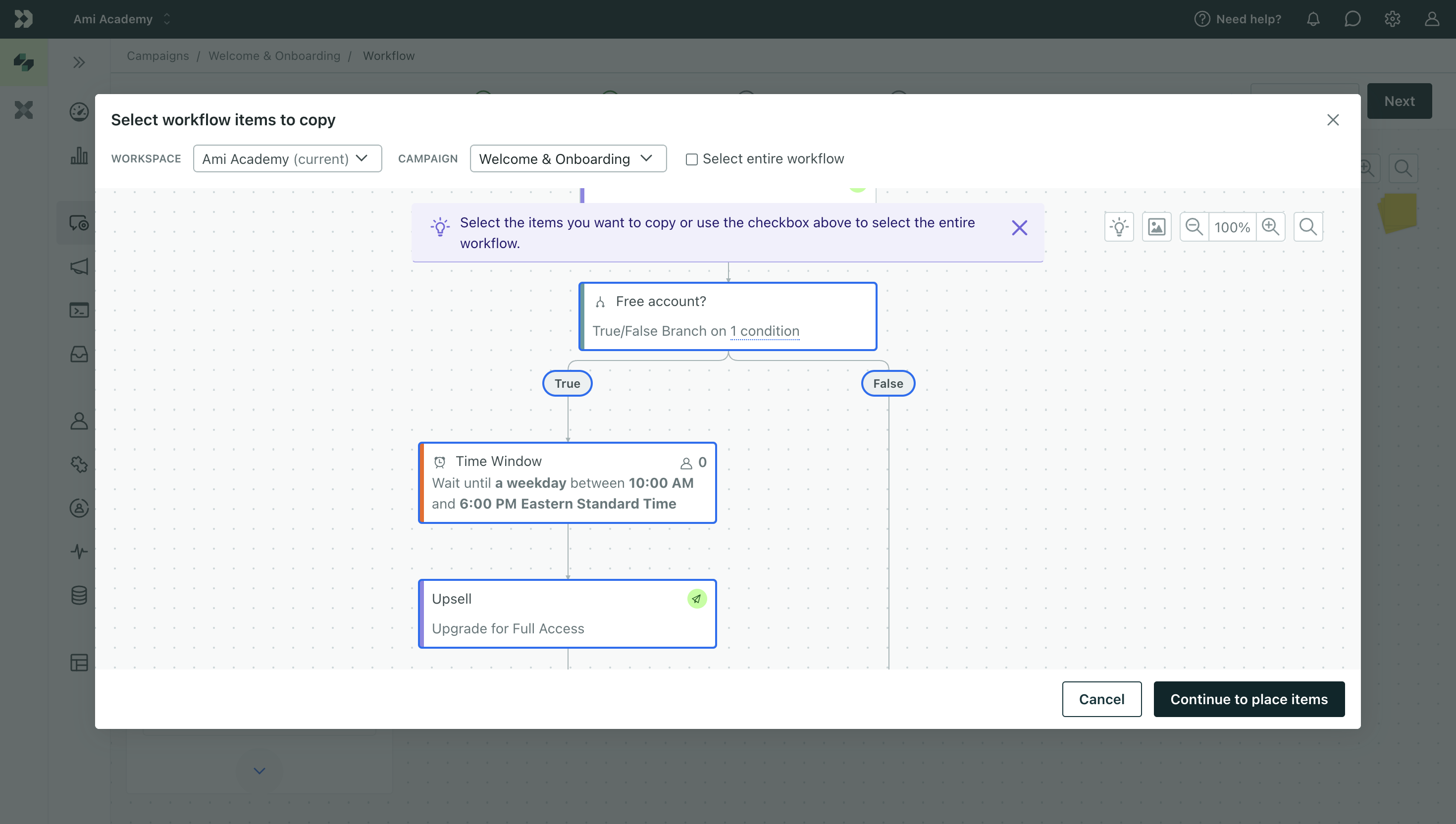
Task: Enable selection on Time Window node
Action: 567,482
